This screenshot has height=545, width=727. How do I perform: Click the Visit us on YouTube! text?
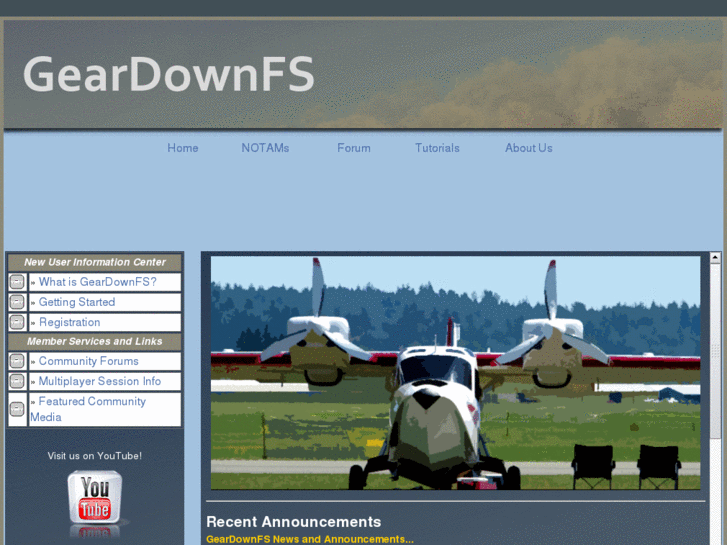(x=95, y=456)
